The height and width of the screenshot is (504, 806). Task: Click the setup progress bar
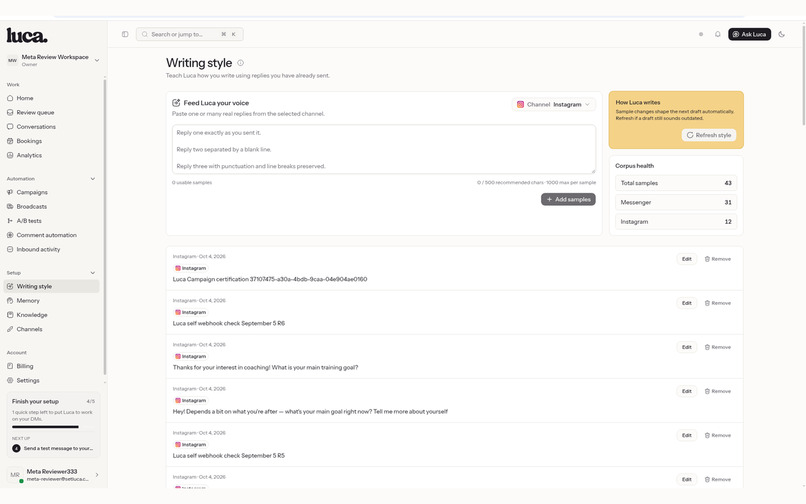[x=53, y=427]
